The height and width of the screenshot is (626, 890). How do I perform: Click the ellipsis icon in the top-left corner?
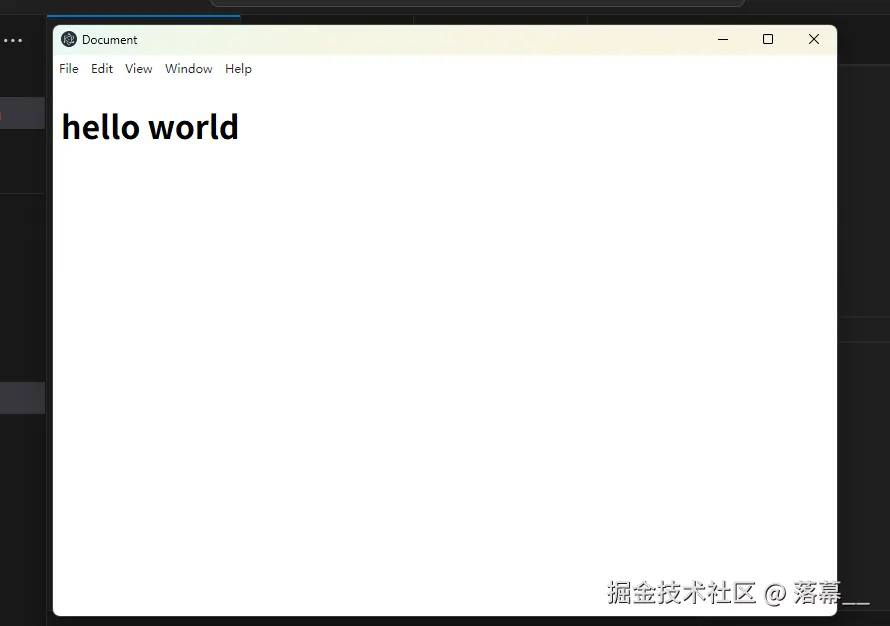point(13,40)
